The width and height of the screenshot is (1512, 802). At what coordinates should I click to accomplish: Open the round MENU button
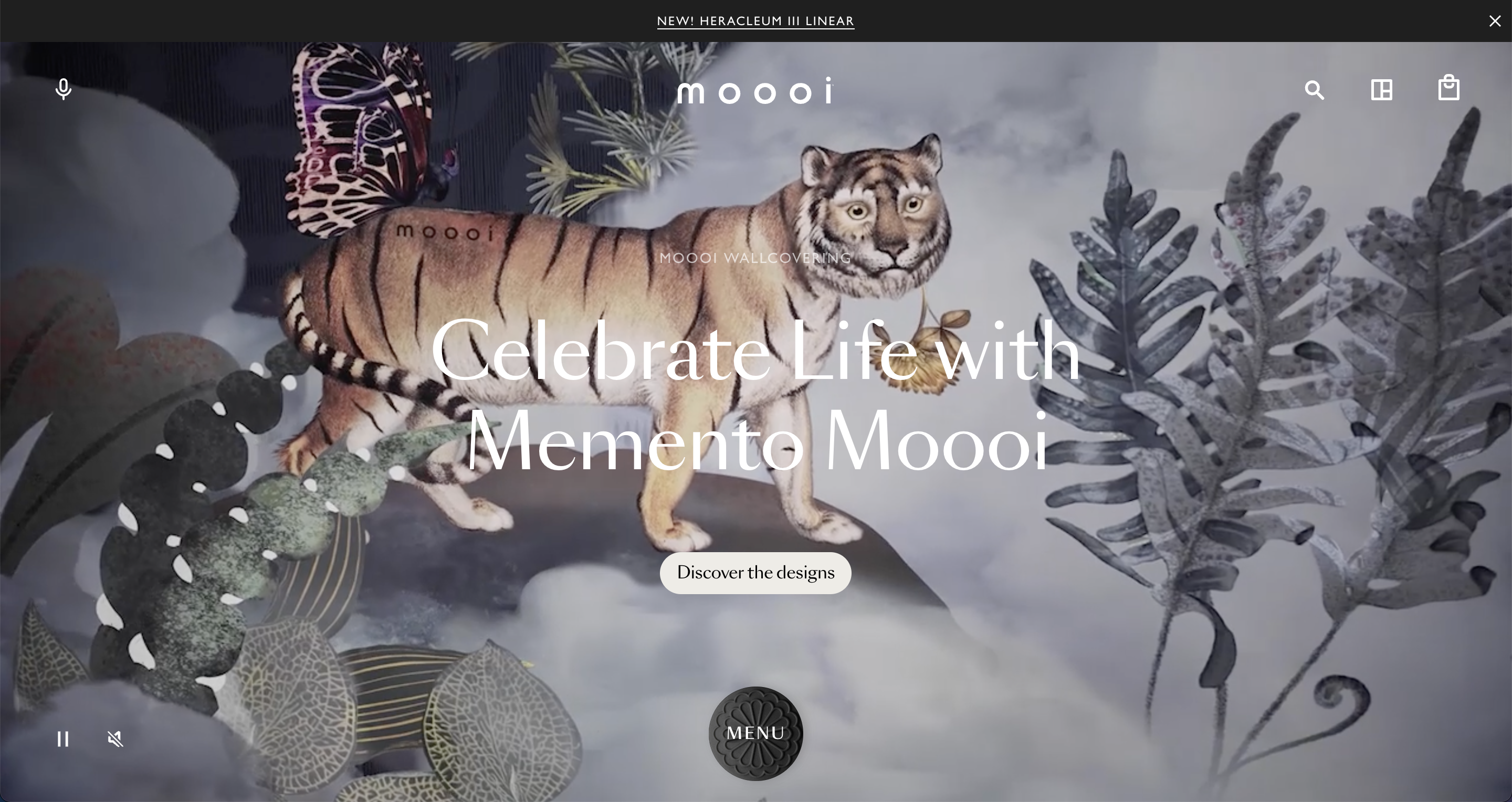[755, 733]
